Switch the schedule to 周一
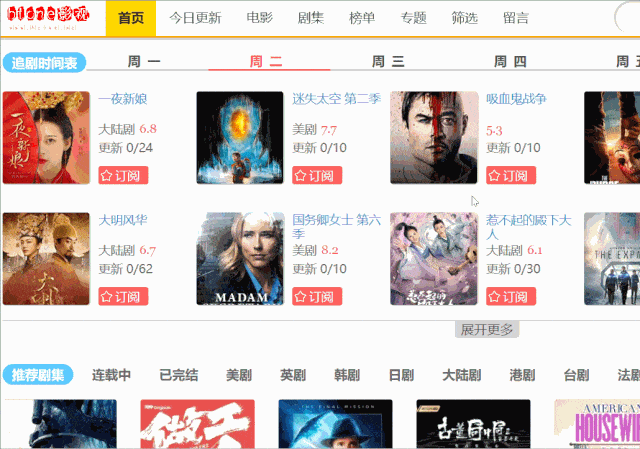640x449 pixels. tap(144, 62)
